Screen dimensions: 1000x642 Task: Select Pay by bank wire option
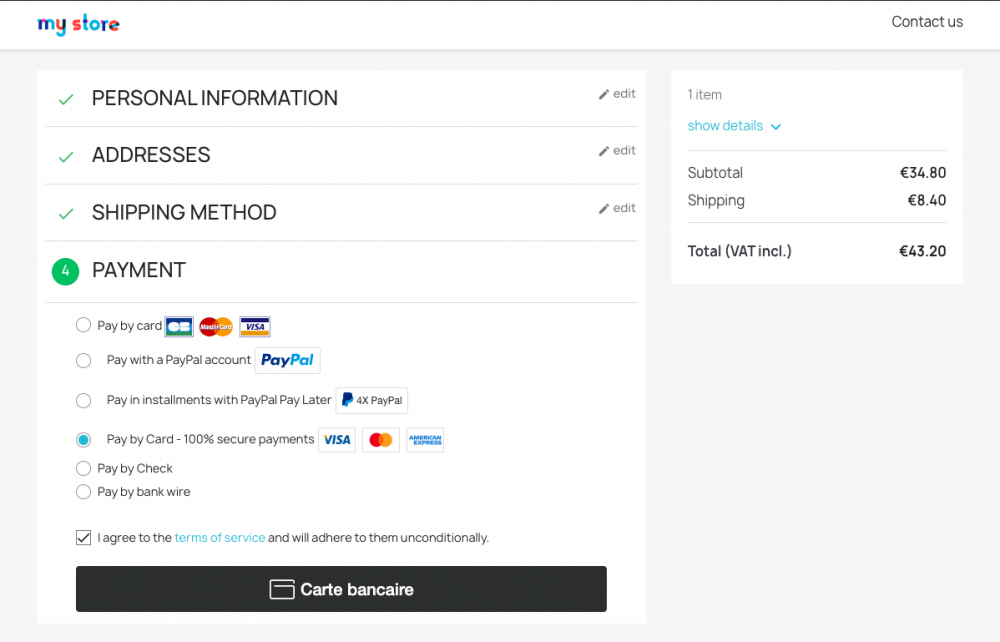84,492
